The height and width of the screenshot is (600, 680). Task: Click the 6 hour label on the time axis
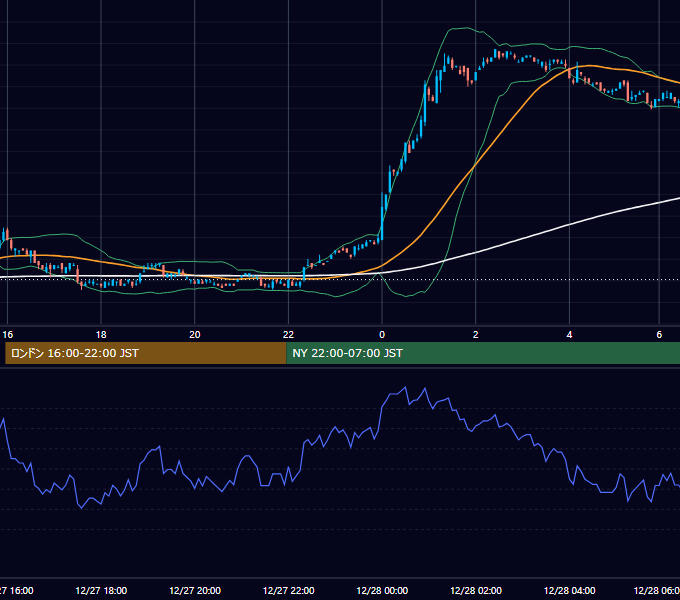click(659, 335)
